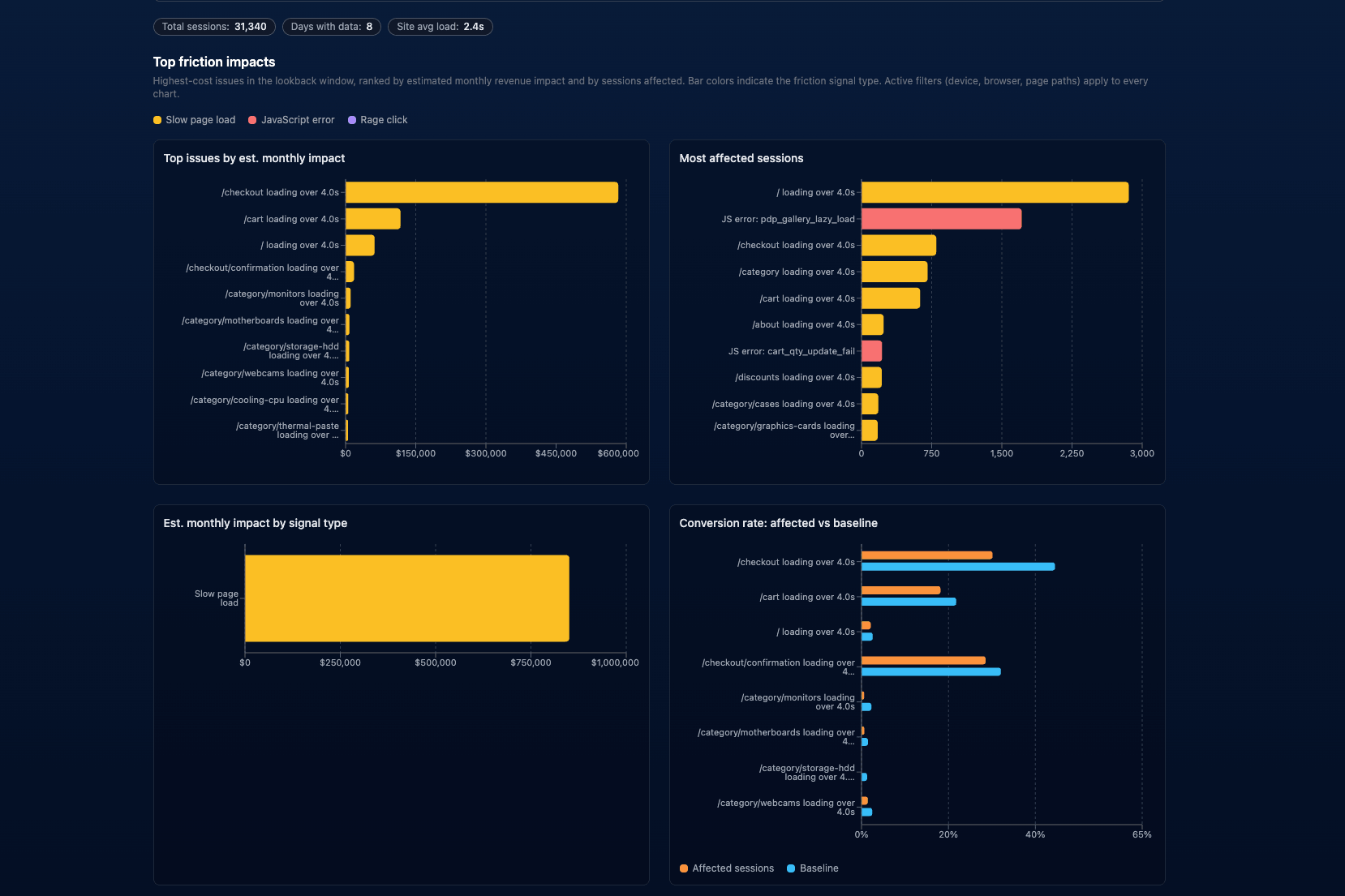Click the / loading over 4.0s sessions bar
Viewport: 1345px width, 896px height.
point(995,192)
